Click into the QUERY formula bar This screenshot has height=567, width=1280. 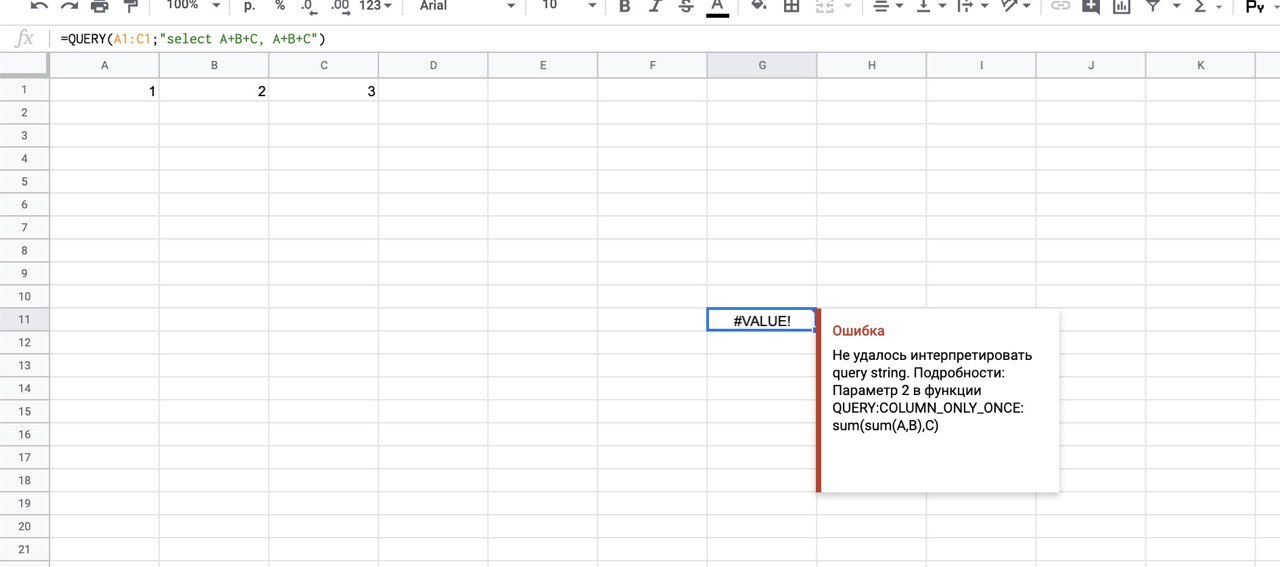coord(665,39)
